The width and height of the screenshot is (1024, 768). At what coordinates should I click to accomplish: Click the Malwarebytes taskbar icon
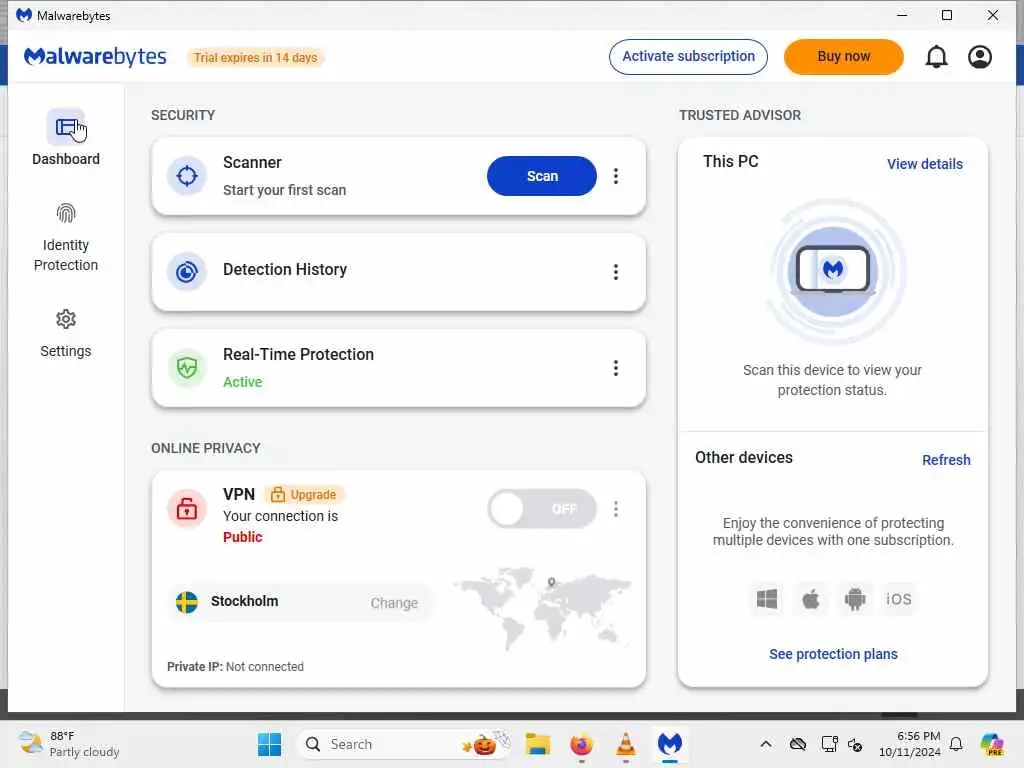tap(669, 744)
